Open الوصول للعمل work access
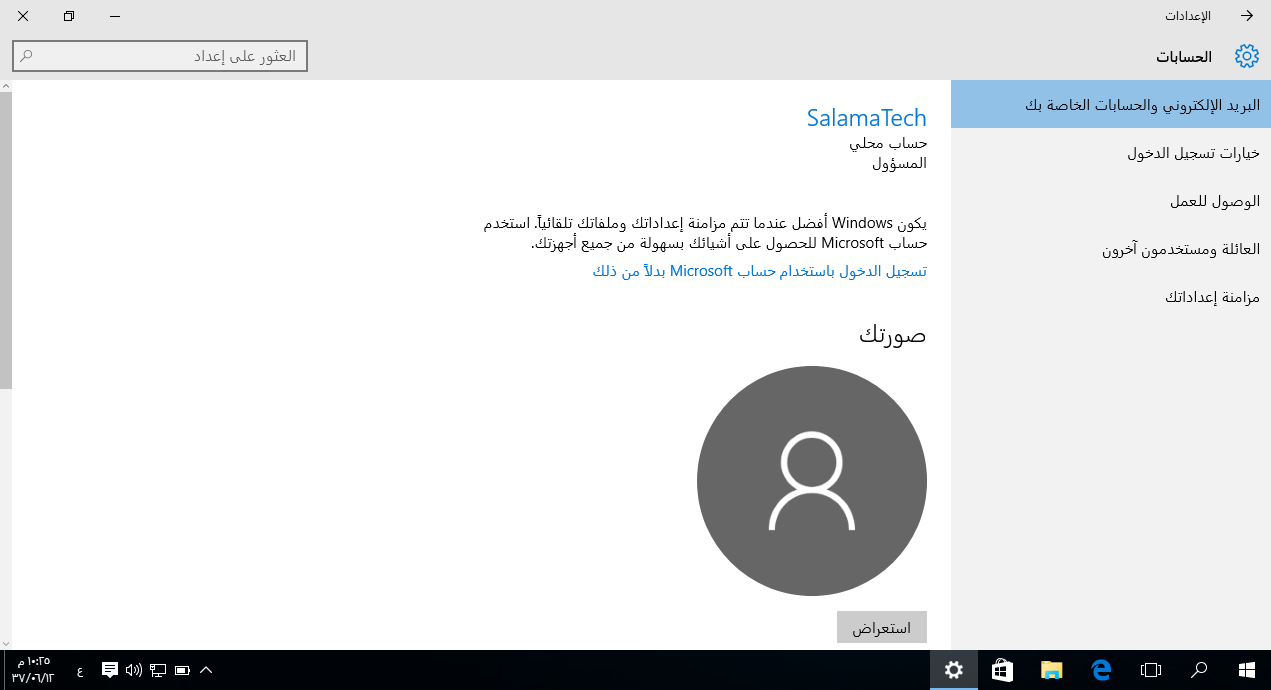 1111,201
